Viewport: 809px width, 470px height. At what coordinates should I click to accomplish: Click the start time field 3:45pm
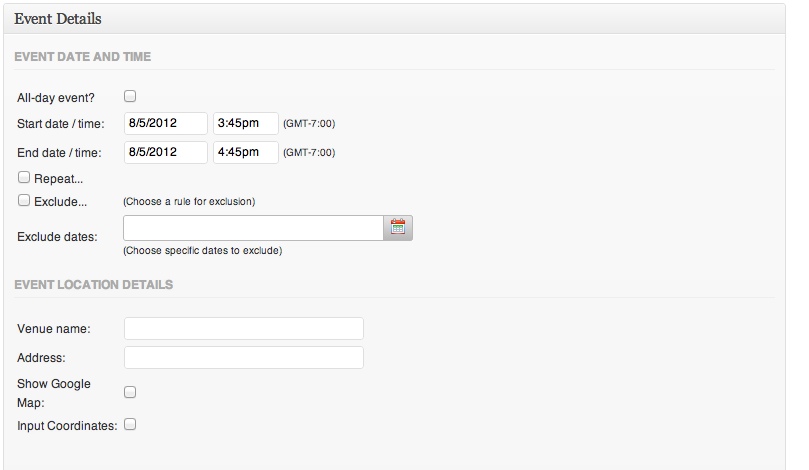tap(246, 123)
